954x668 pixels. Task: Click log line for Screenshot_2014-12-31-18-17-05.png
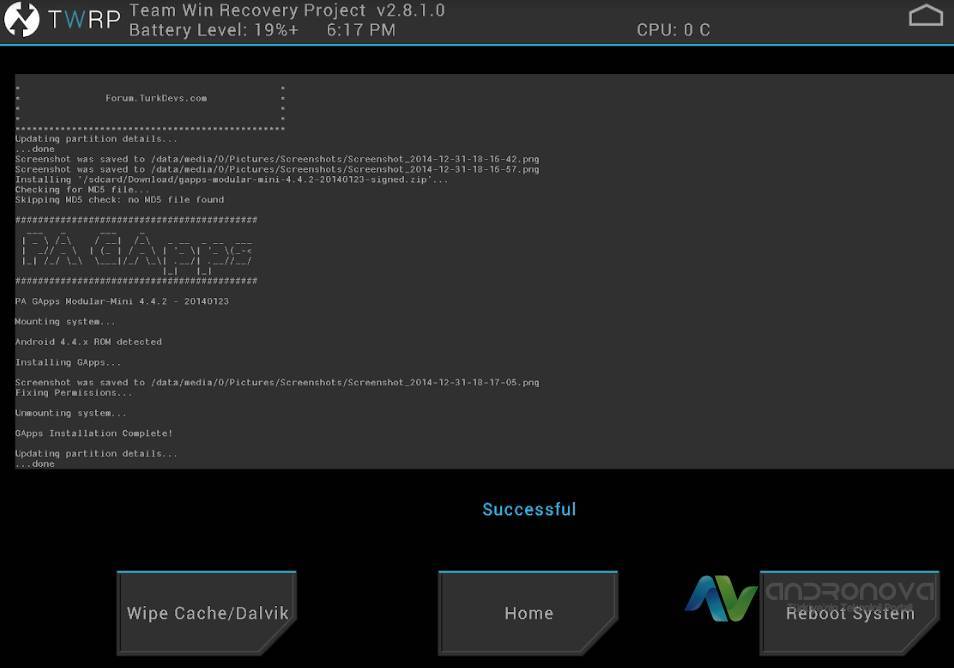[x=277, y=382]
